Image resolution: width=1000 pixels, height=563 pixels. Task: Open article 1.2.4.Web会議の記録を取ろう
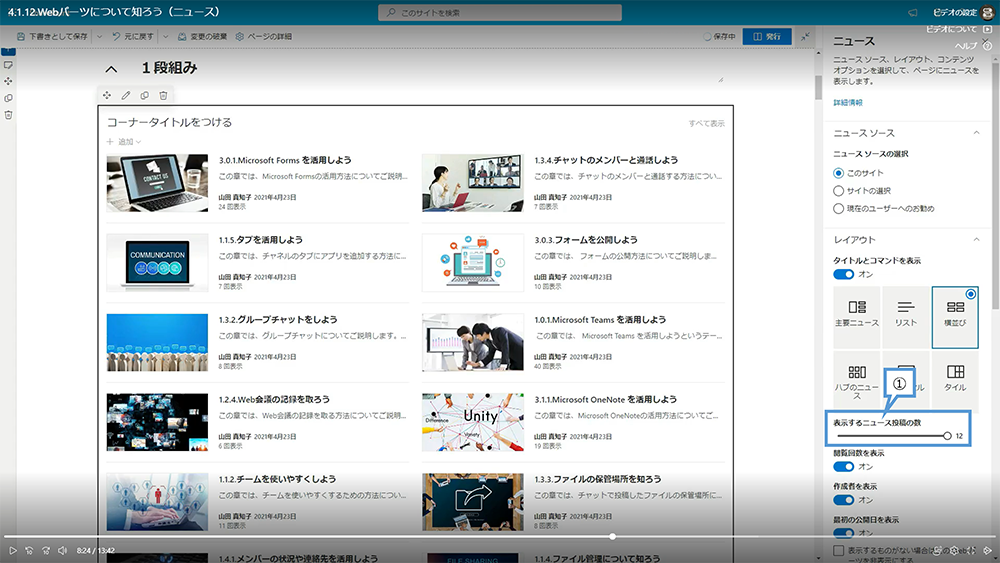[x=274, y=399]
